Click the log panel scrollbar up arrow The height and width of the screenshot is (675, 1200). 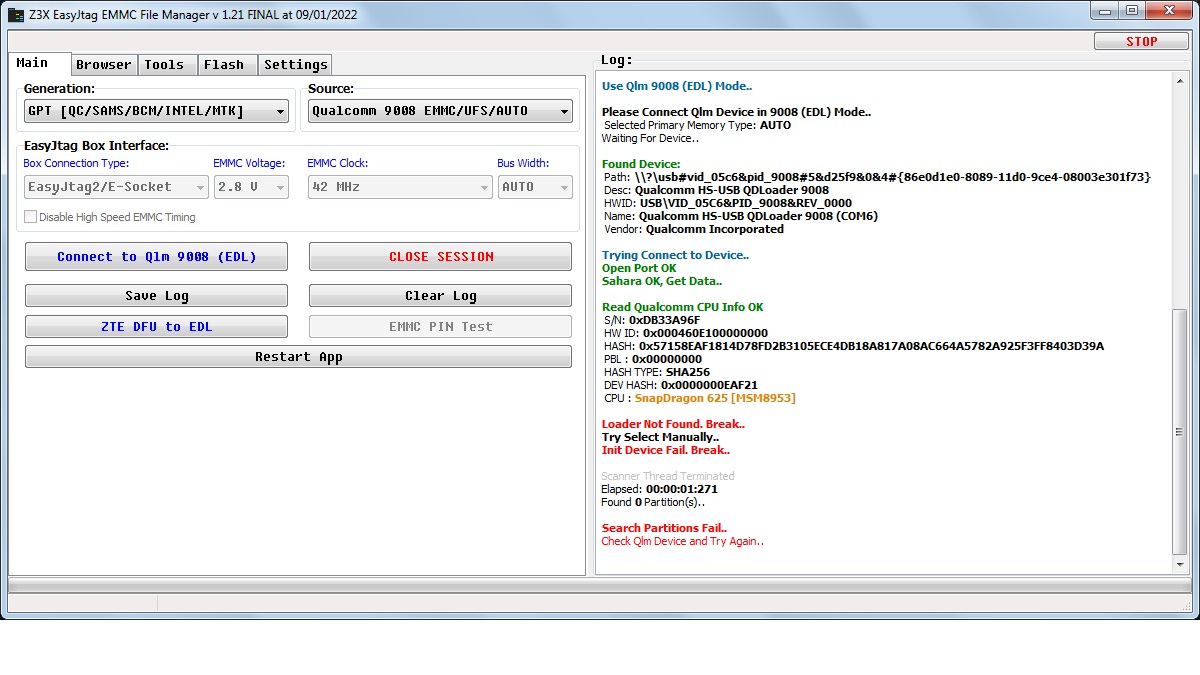coord(1180,83)
